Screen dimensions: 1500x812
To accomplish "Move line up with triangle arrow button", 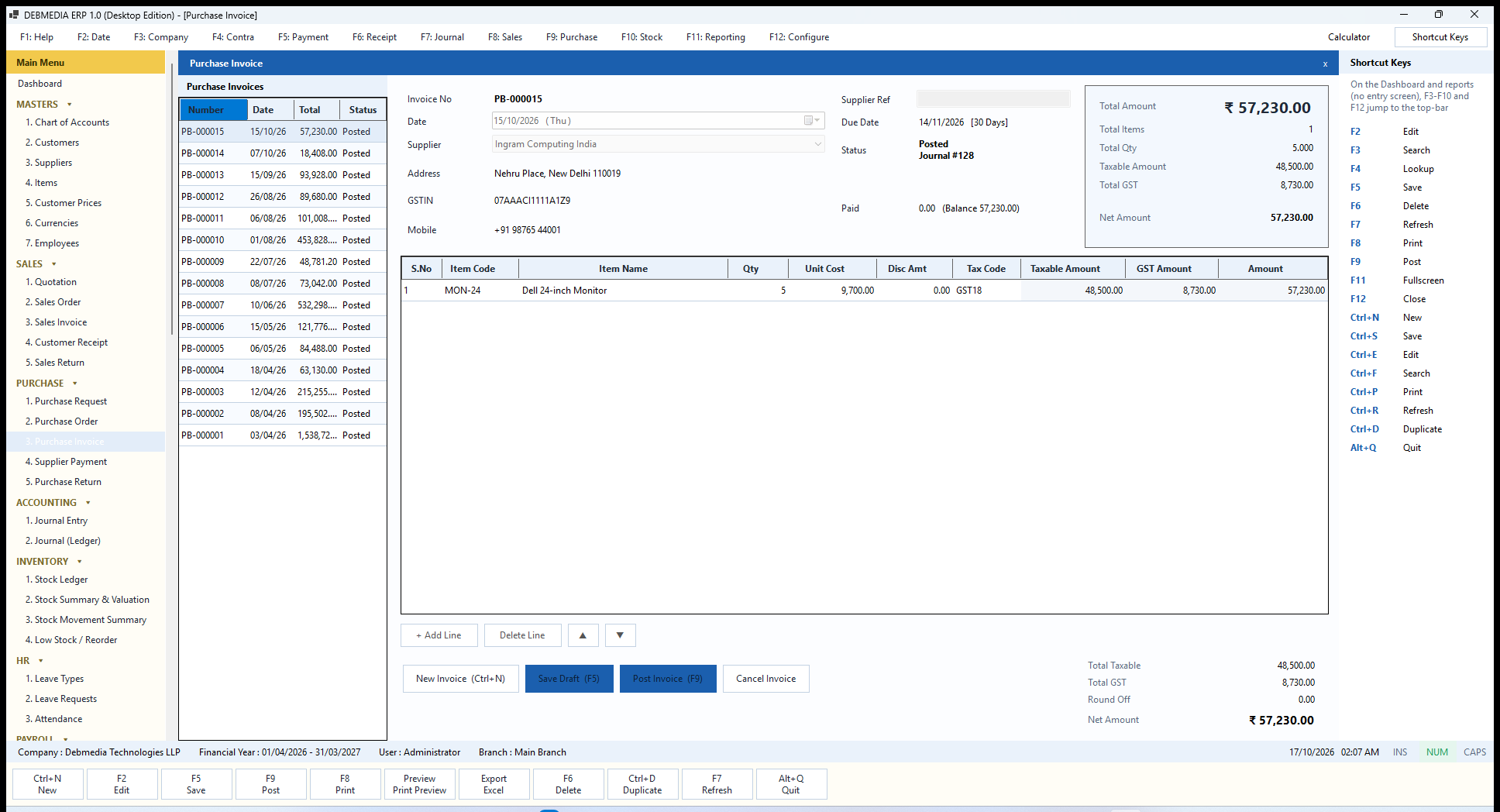I will pos(583,635).
